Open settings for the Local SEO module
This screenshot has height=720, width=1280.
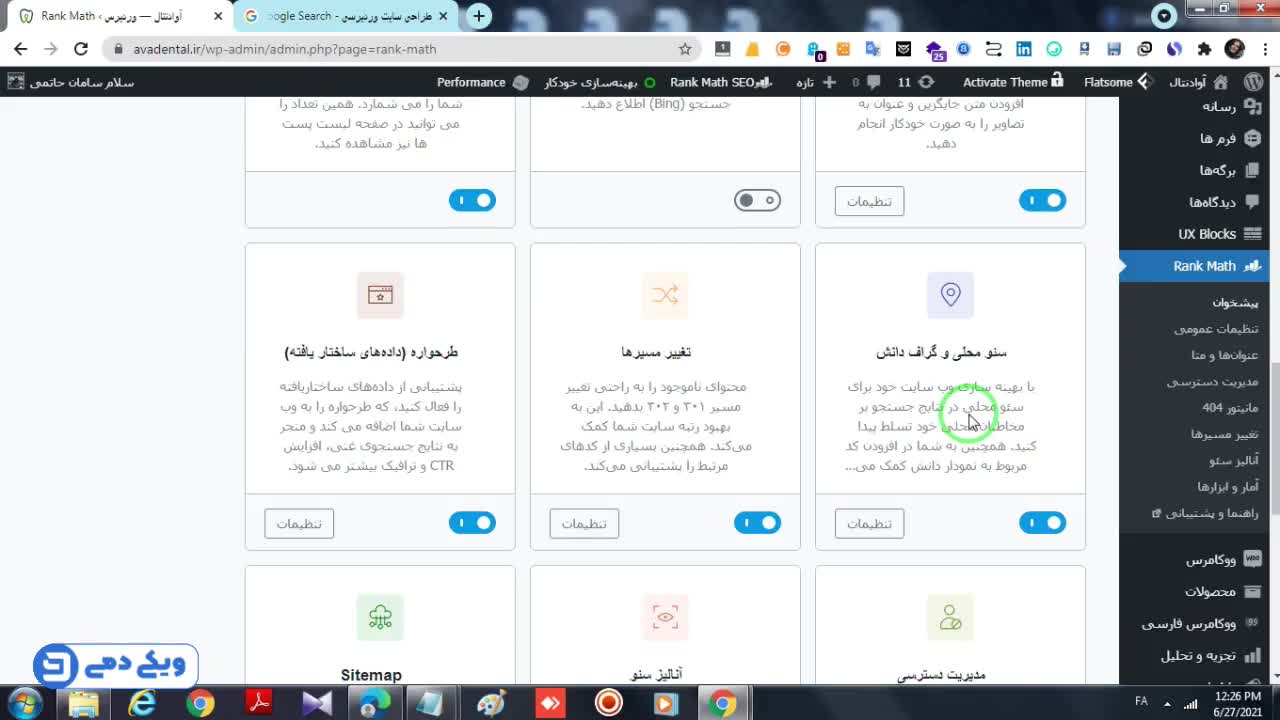point(869,523)
